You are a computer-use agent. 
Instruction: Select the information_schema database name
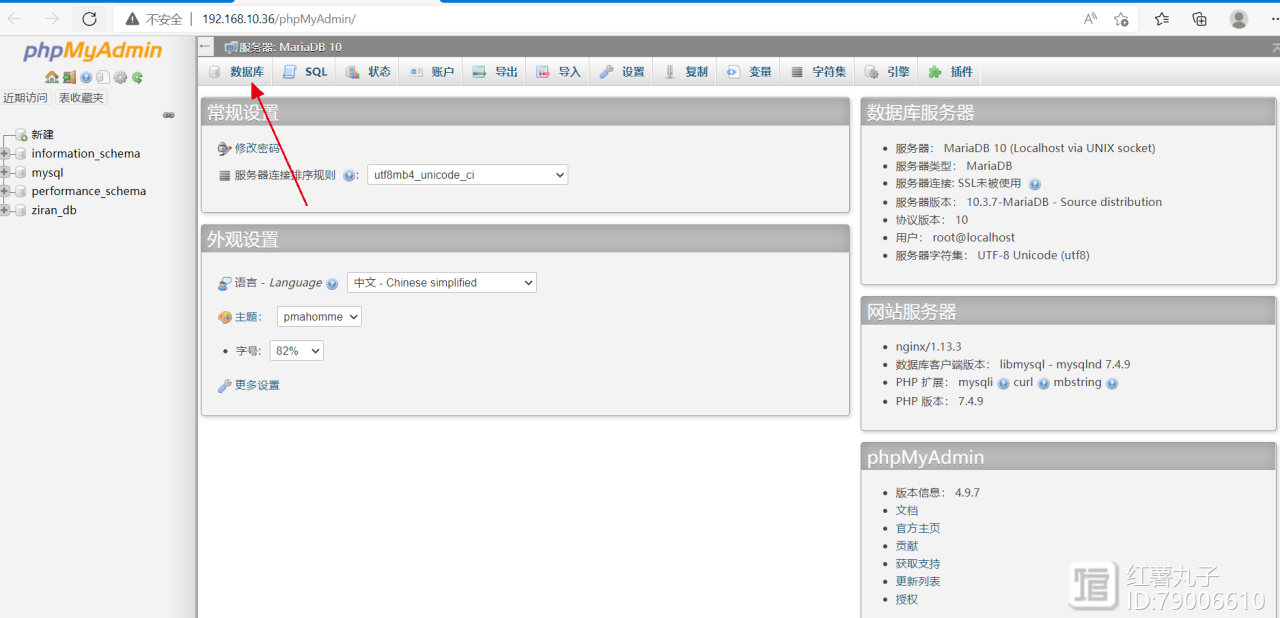[86, 154]
